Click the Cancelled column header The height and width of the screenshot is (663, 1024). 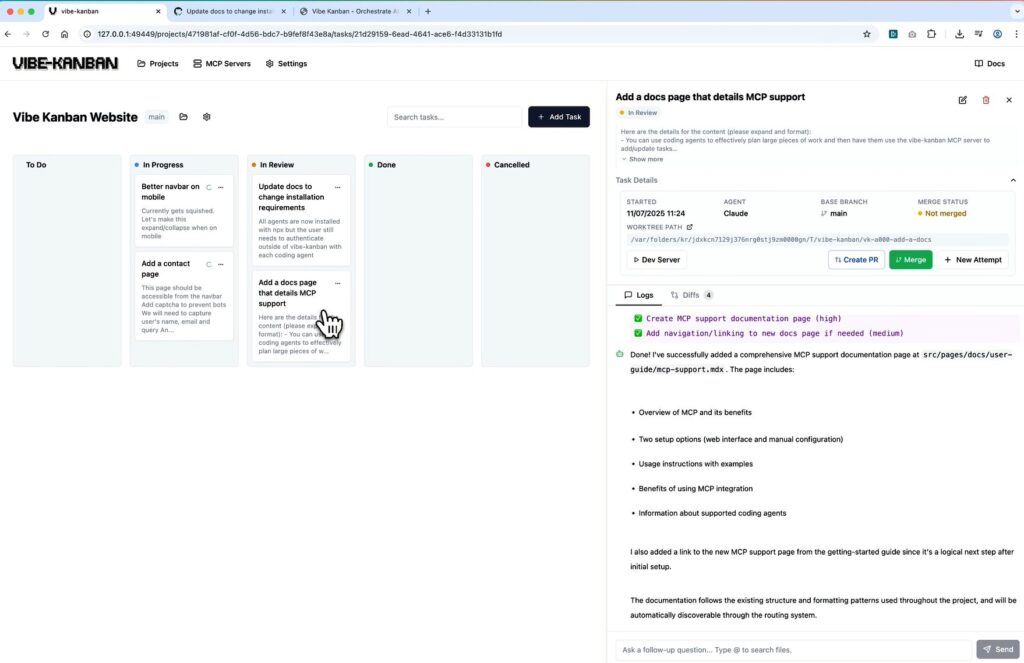tap(511, 165)
